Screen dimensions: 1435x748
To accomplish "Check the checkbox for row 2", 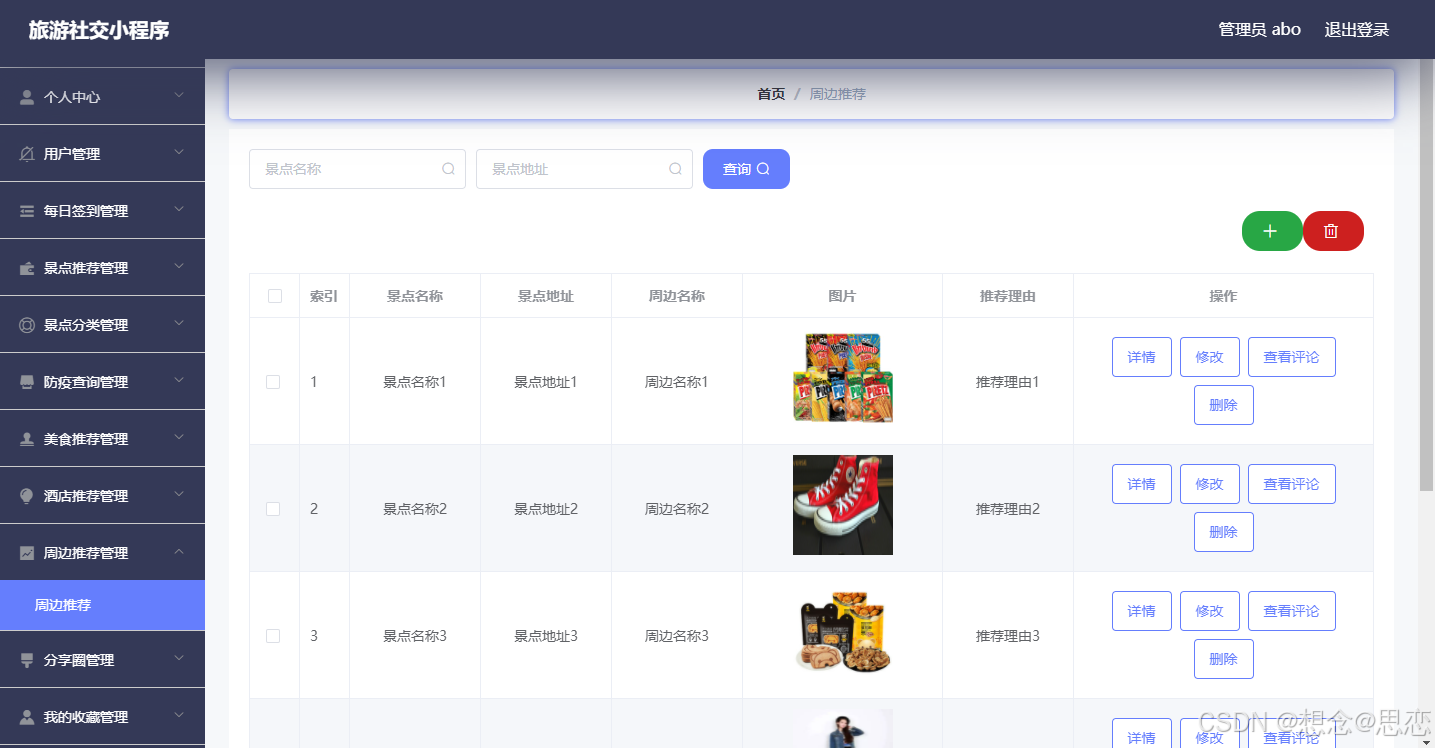I will point(273,509).
